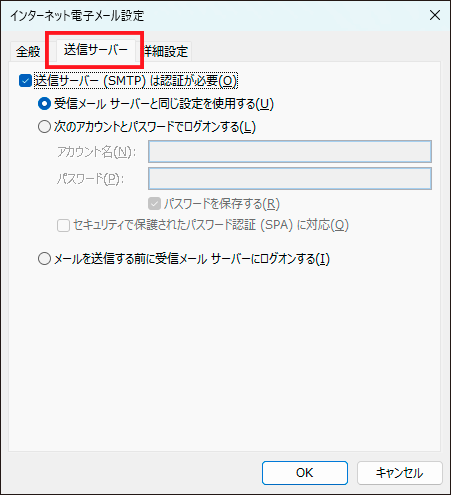Viewport: 451px width, 495px height.
Task: Click the パスワード input field
Action: click(x=290, y=179)
